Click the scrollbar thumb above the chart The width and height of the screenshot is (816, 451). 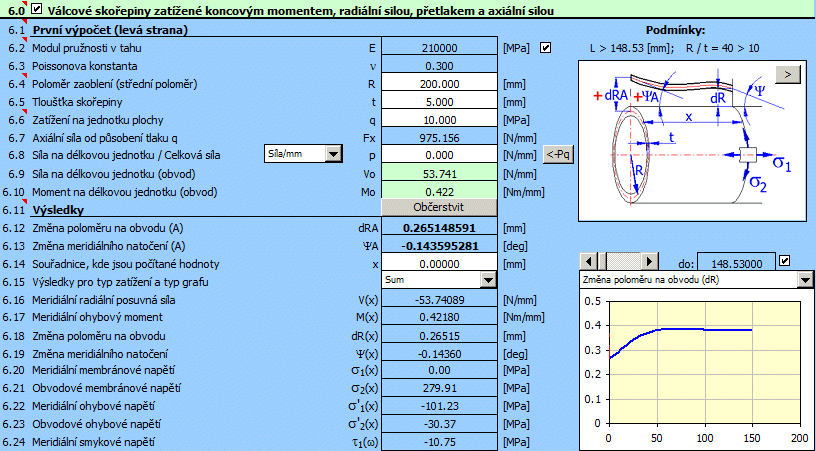pos(603,261)
